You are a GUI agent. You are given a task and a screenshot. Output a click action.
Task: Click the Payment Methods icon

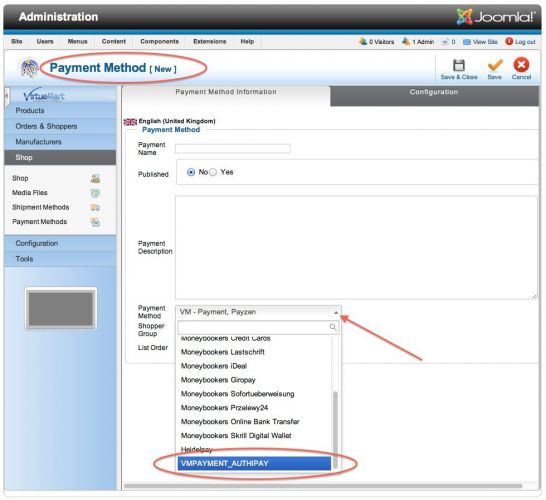(x=95, y=222)
